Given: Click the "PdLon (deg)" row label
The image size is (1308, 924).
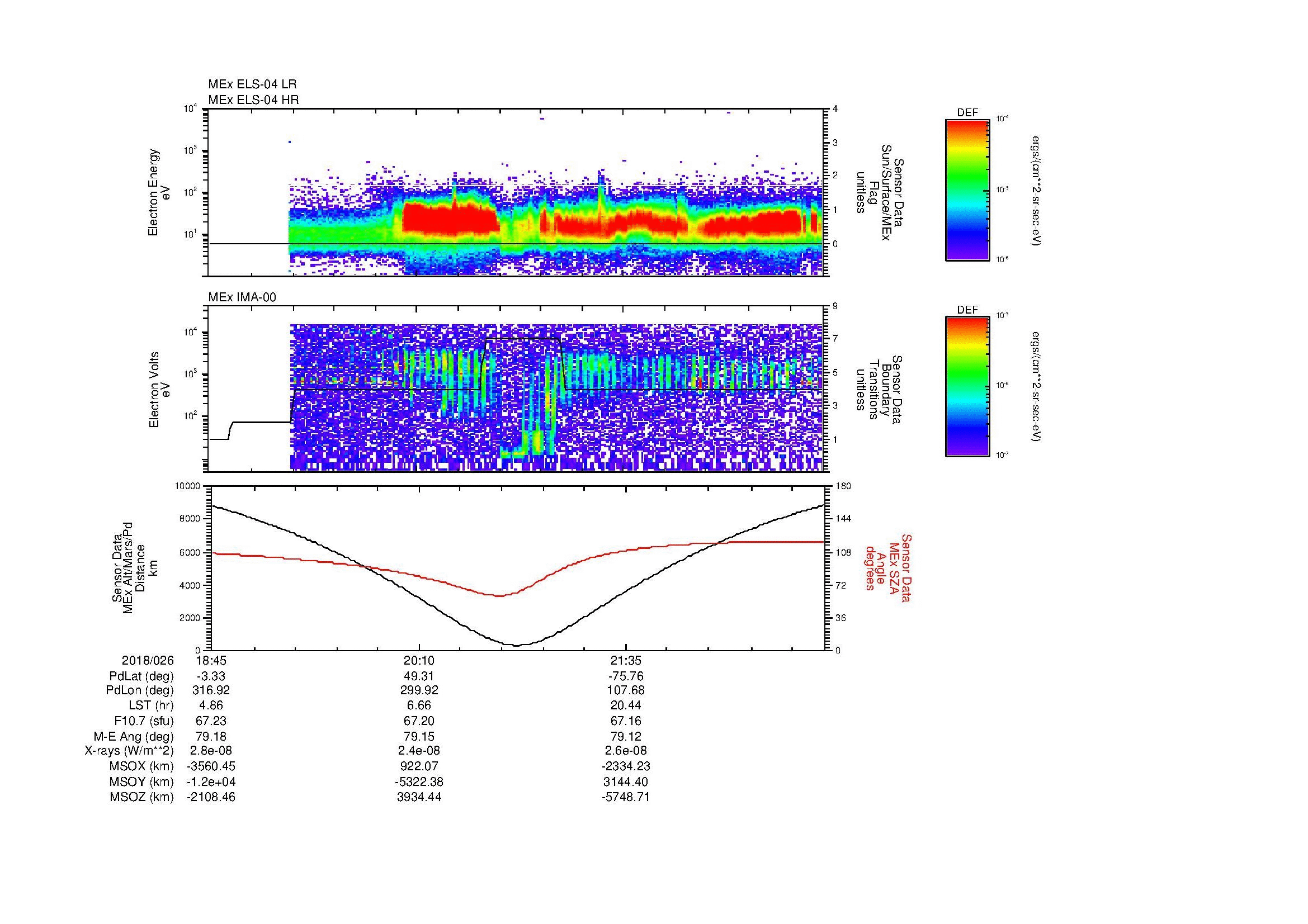Looking at the screenshot, I should coord(141,690).
